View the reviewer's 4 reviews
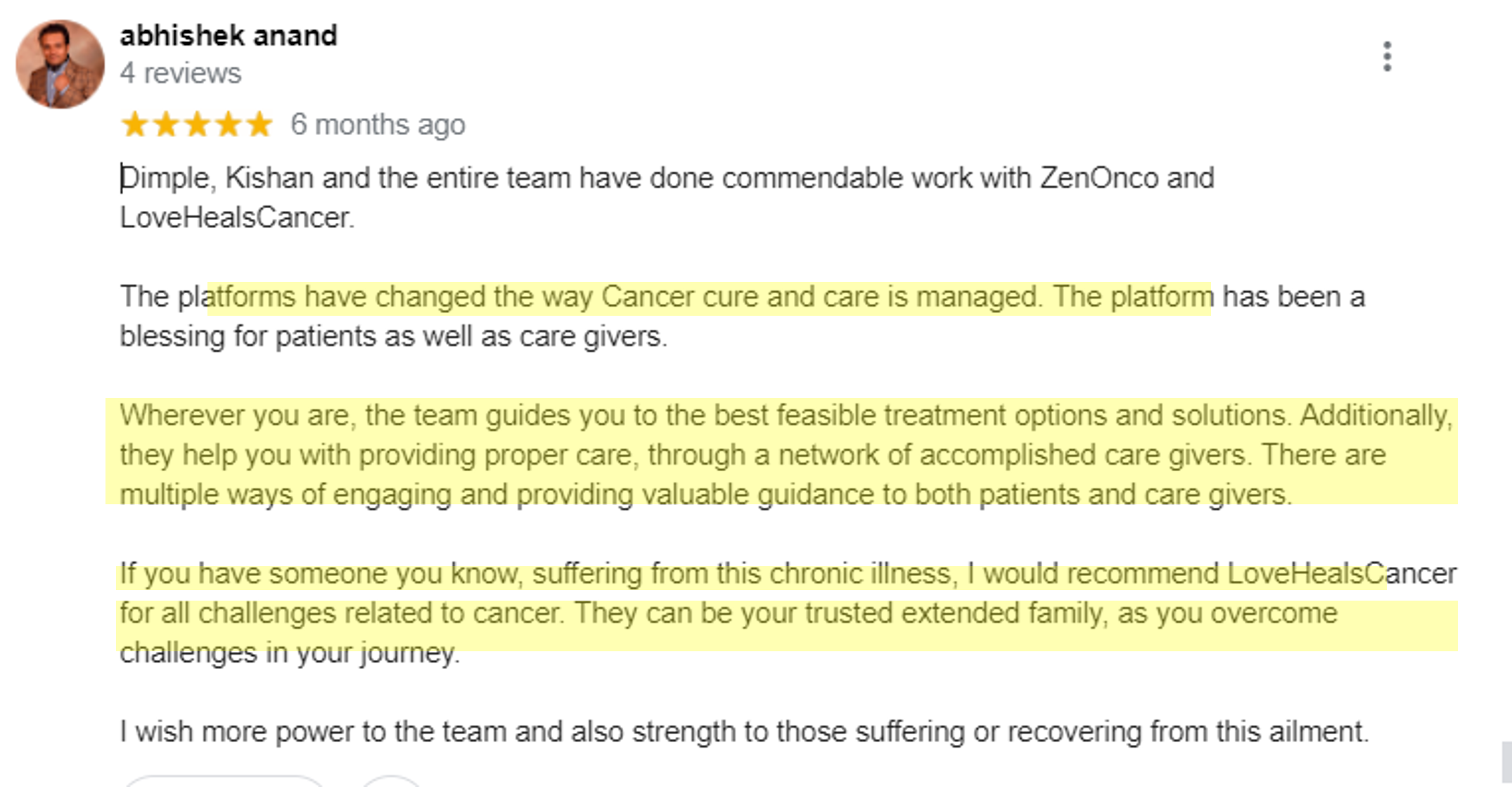Image resolution: width=1512 pixels, height=787 pixels. (181, 73)
